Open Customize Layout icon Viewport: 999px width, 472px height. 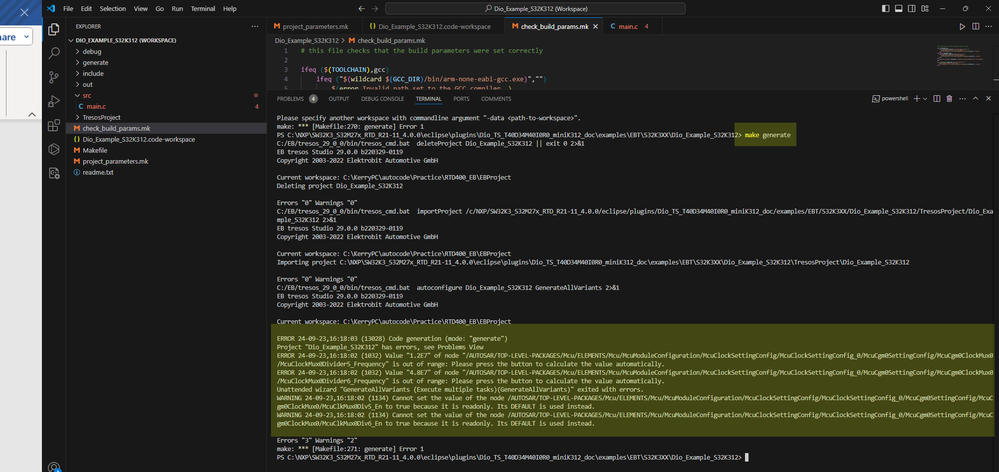tap(923, 8)
